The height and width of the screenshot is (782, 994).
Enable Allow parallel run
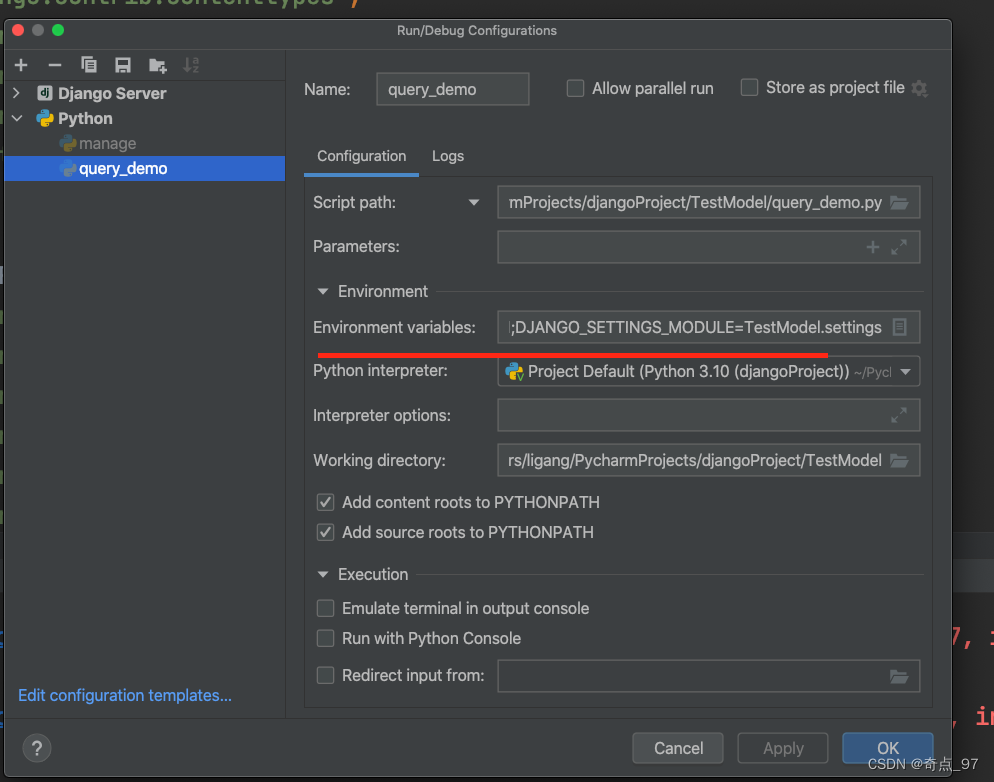point(575,88)
